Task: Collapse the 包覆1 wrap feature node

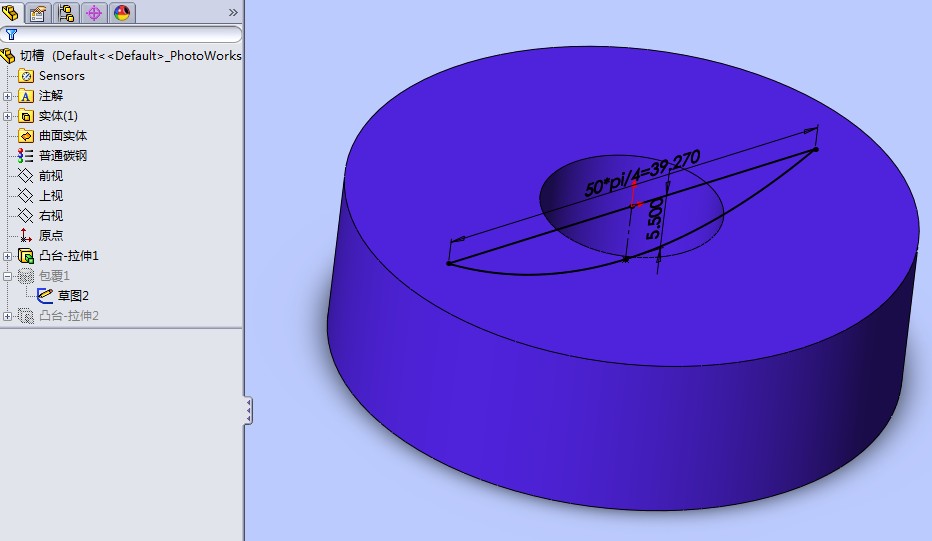Action: (x=7, y=276)
